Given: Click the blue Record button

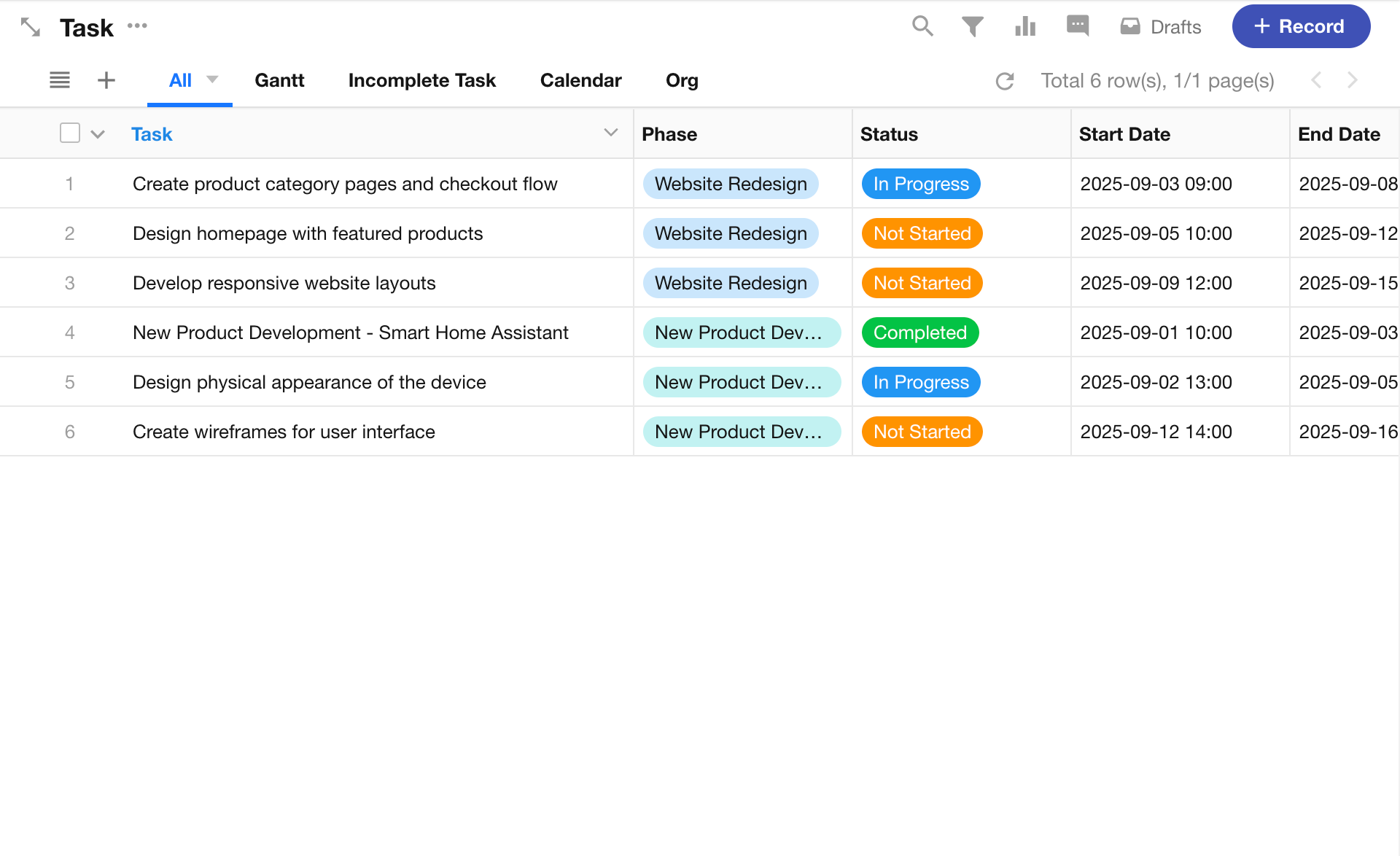Looking at the screenshot, I should [x=1301, y=26].
